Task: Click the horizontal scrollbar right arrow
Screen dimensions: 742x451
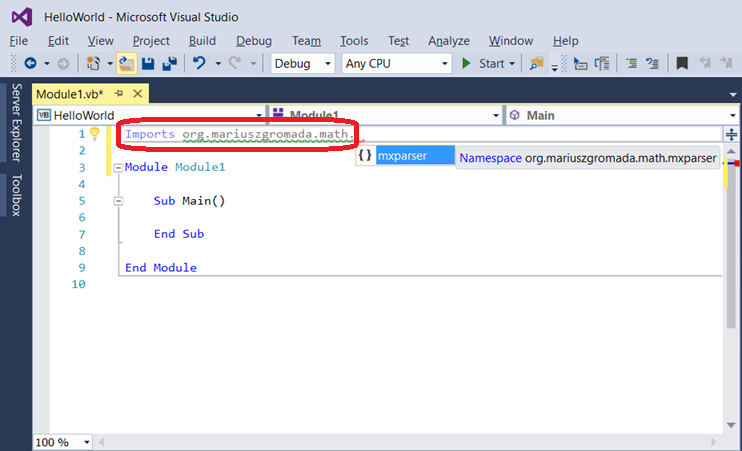Action: coord(715,442)
